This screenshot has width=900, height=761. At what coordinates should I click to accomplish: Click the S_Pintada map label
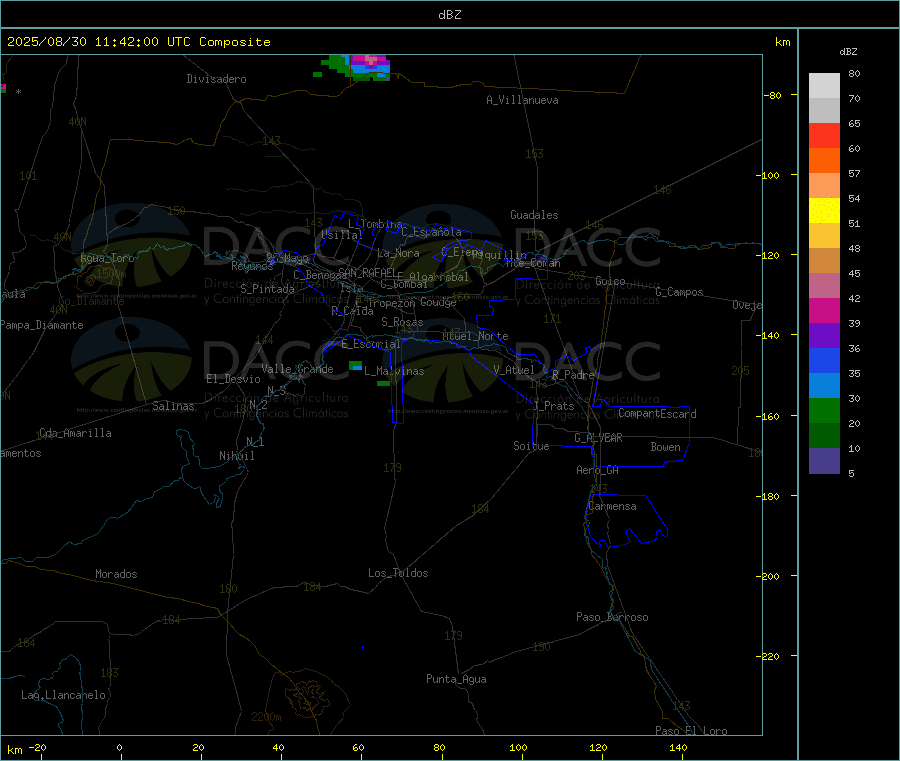click(267, 289)
